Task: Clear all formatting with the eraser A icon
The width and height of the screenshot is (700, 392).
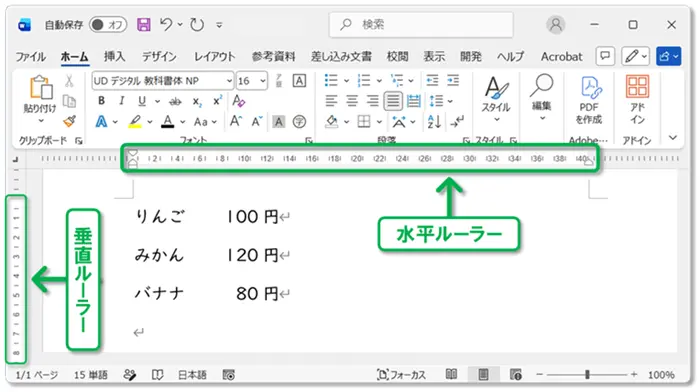Action: 238,101
